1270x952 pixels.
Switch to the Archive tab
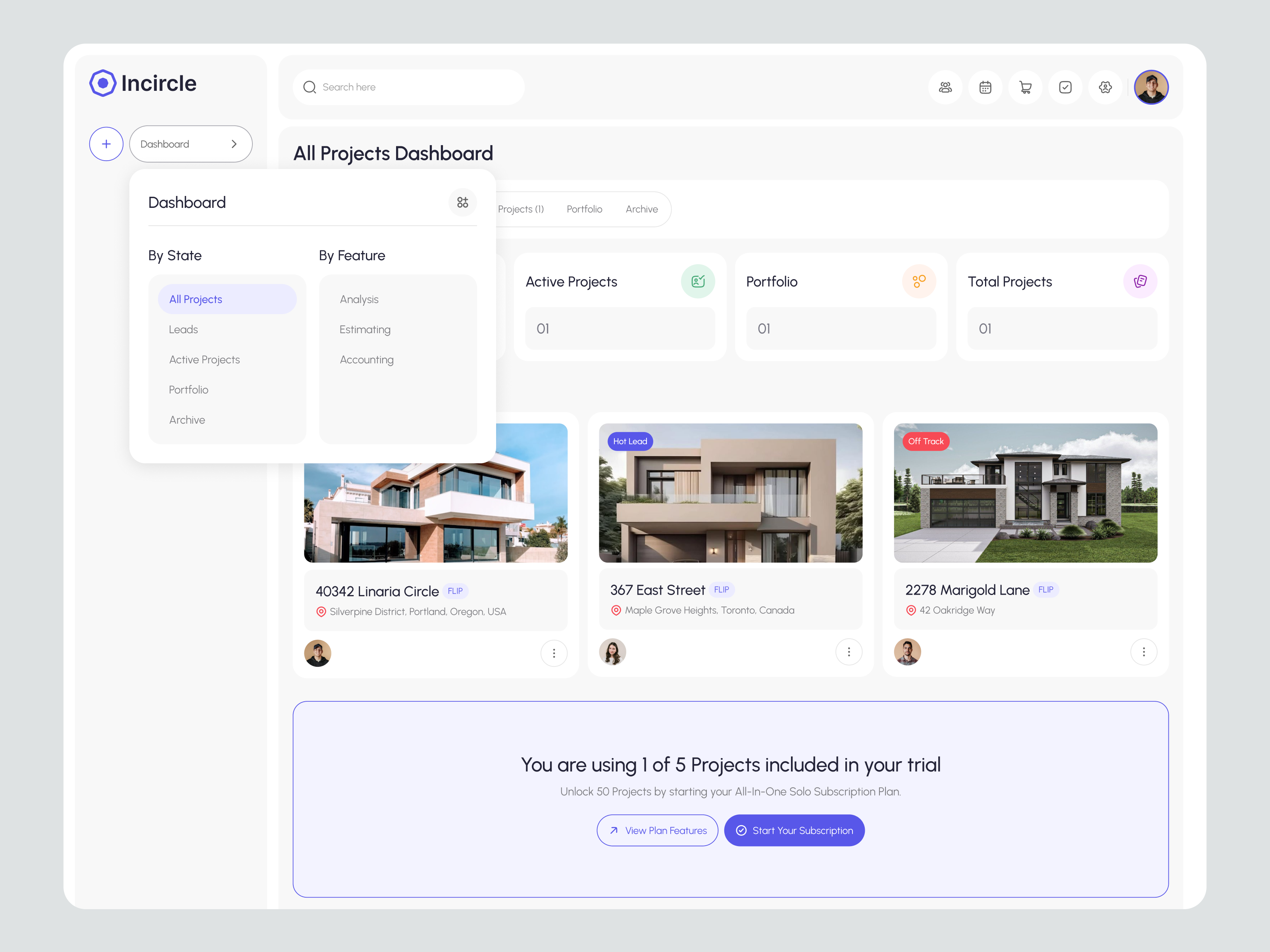(x=641, y=209)
